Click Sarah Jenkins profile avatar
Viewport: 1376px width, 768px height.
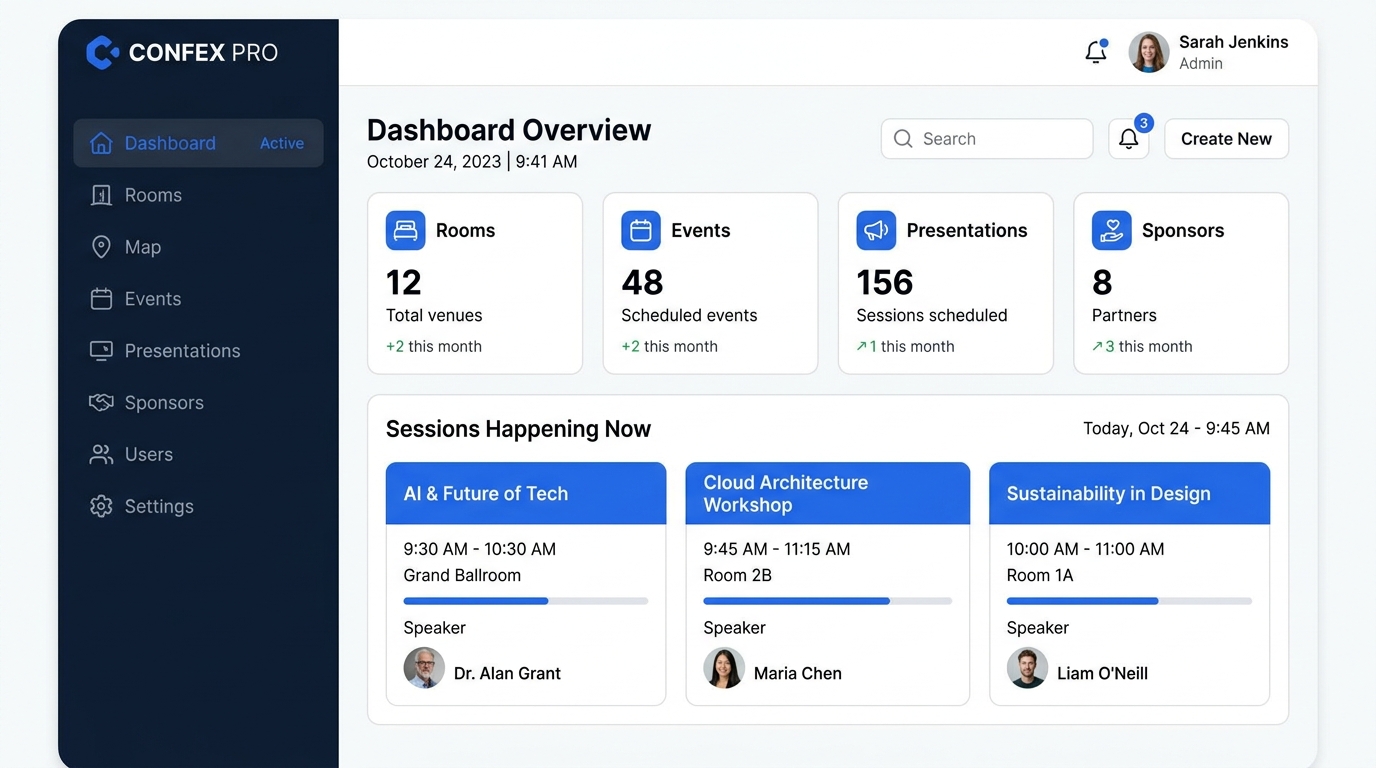pos(1149,52)
